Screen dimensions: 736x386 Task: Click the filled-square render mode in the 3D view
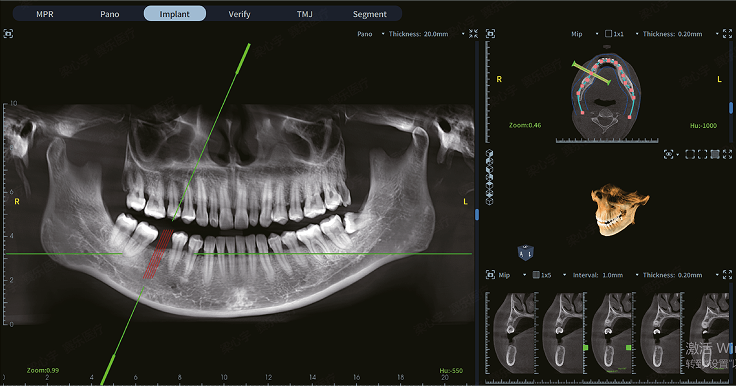pyautogui.click(x=715, y=154)
